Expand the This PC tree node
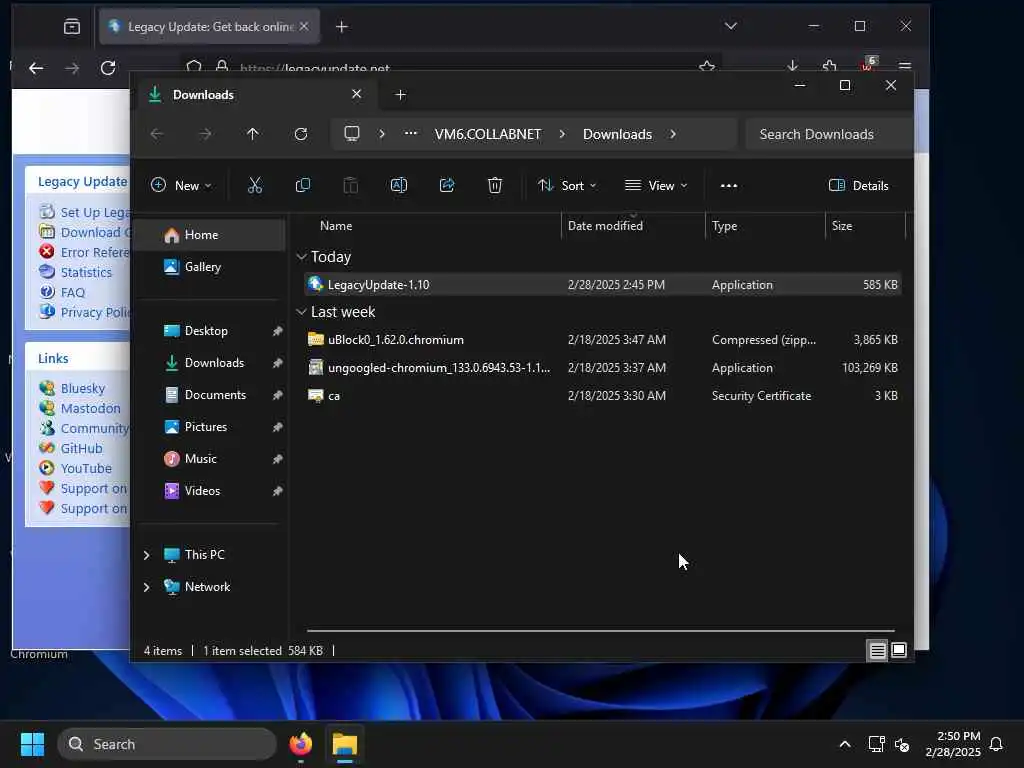 (x=146, y=555)
